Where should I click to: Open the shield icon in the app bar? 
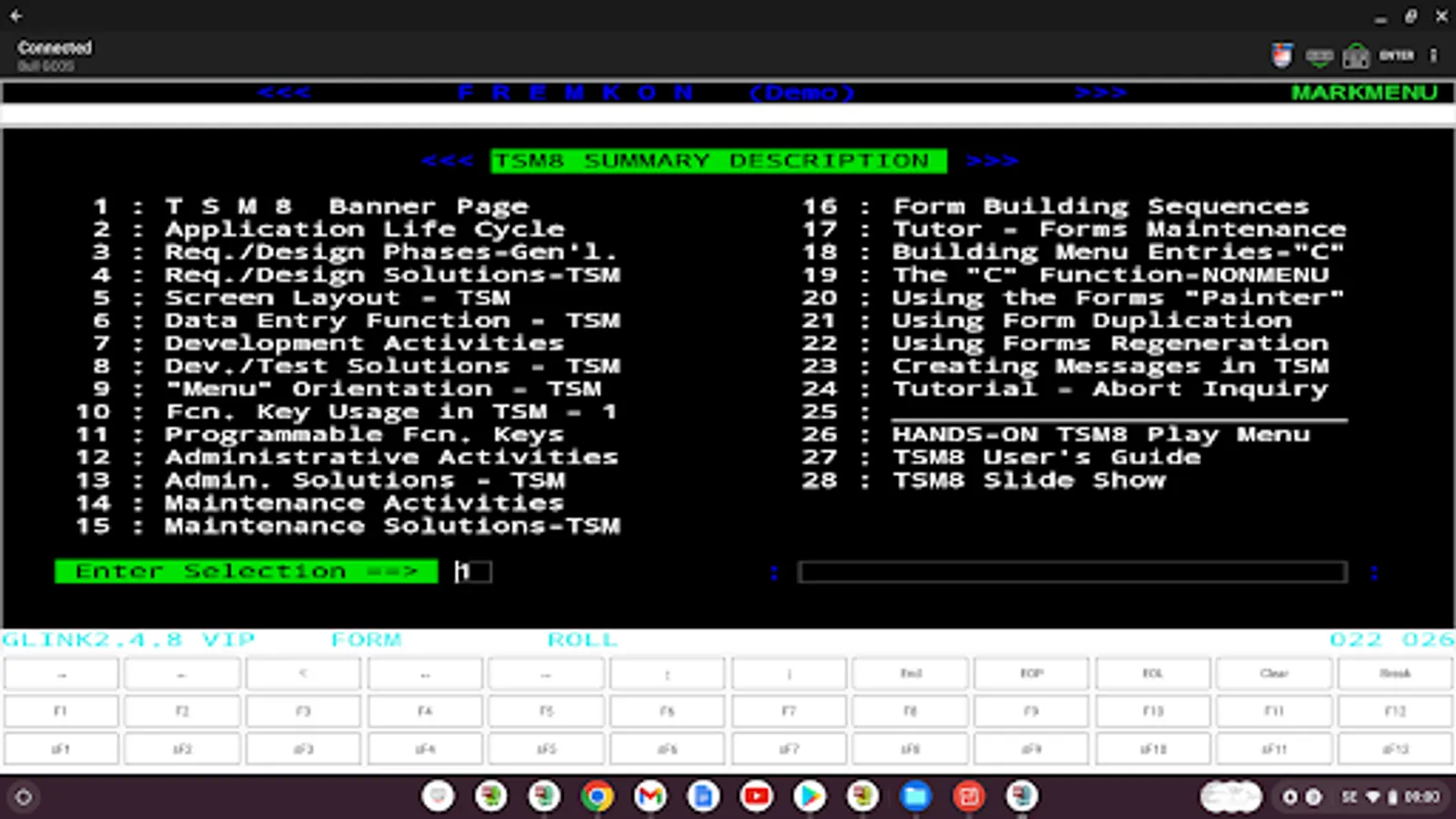pos(1282,56)
